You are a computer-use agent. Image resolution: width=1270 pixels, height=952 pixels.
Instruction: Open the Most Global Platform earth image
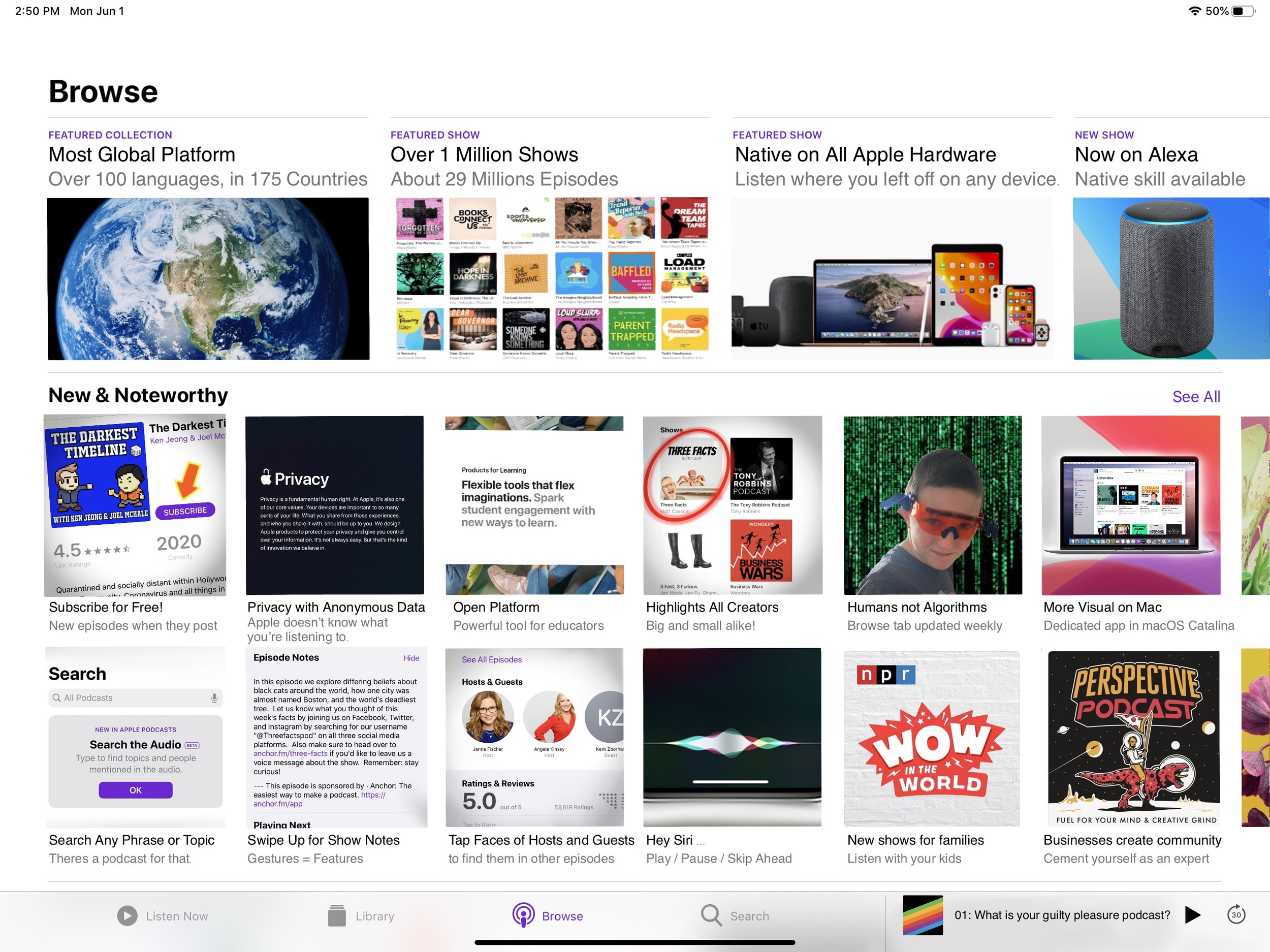(208, 278)
